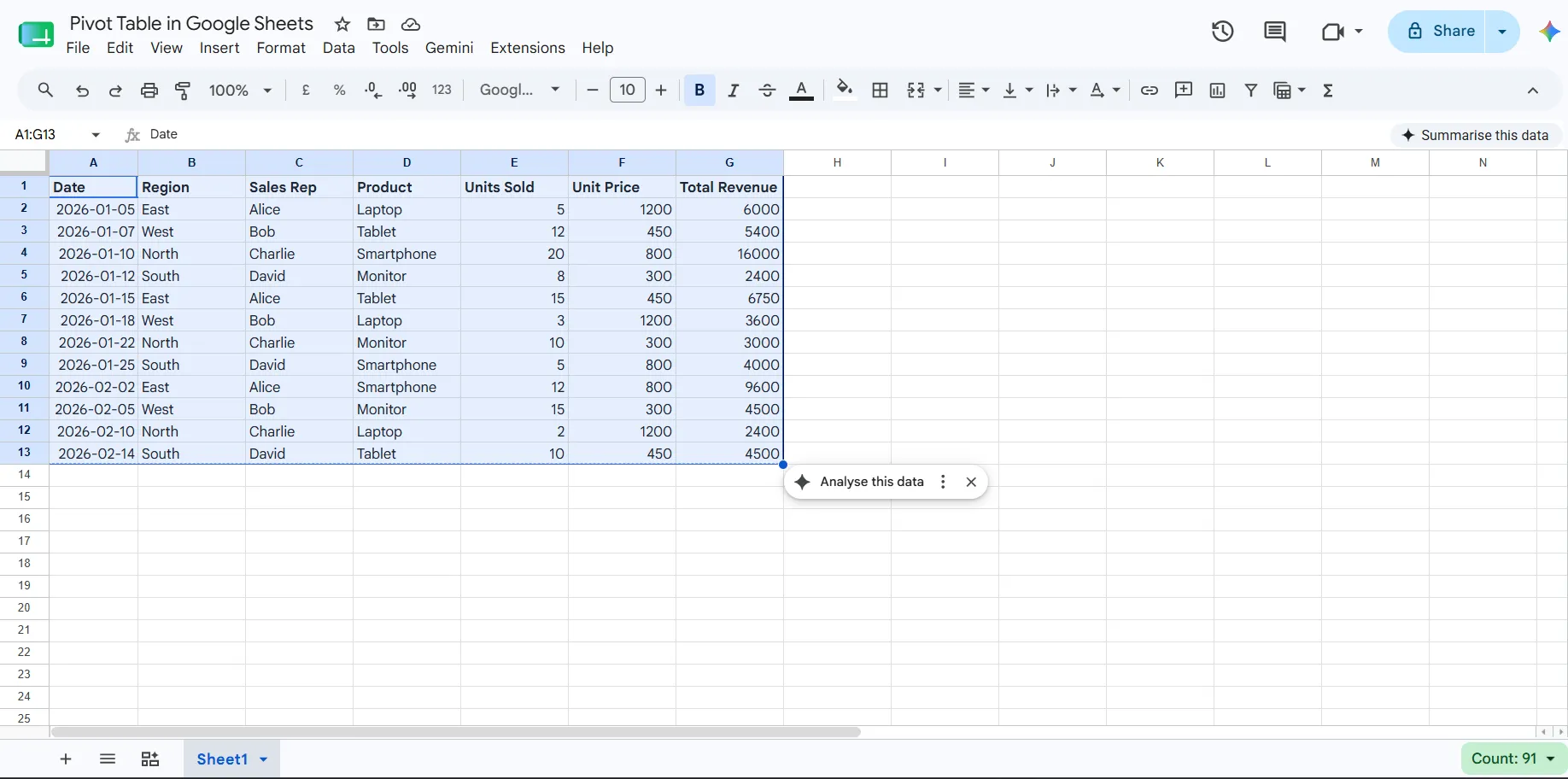Open the name box dropdown arrow

tap(96, 135)
